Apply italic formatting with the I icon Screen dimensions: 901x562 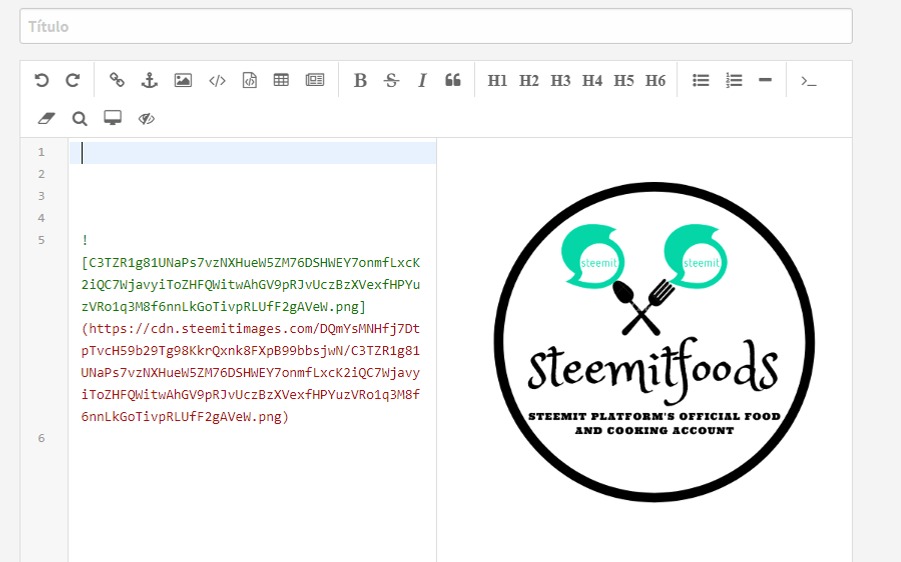[x=422, y=80]
